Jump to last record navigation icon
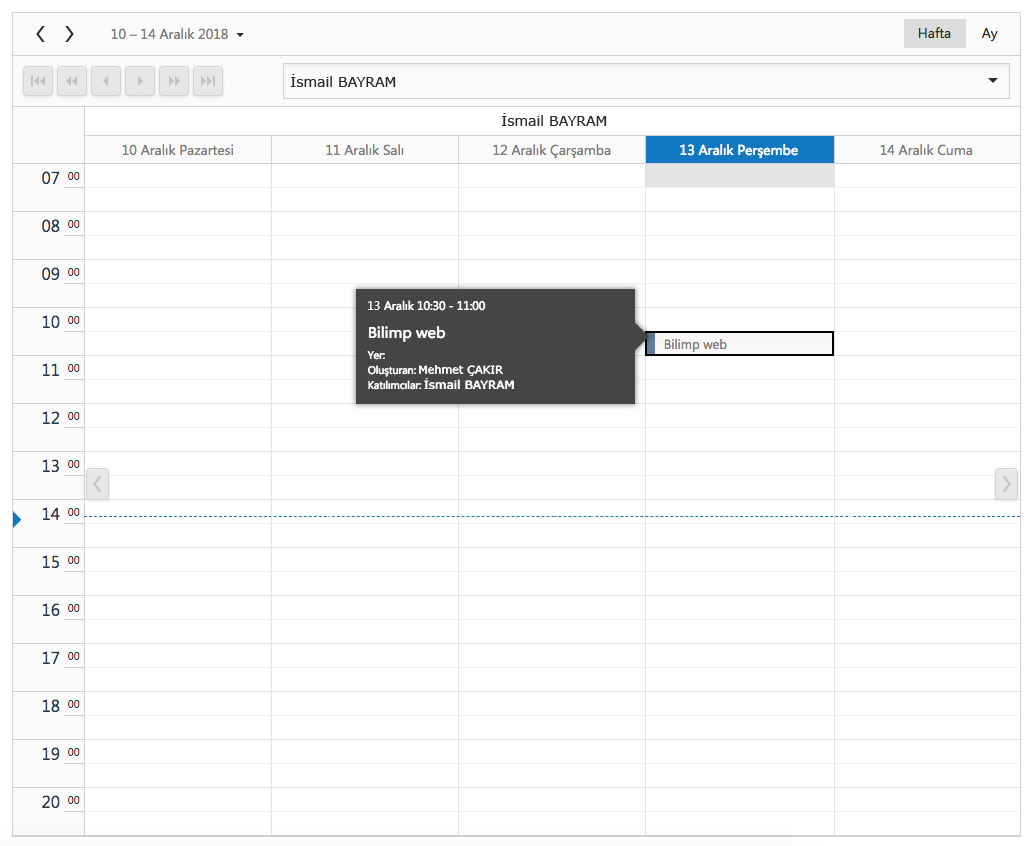The width and height of the screenshot is (1035, 846). [x=208, y=81]
